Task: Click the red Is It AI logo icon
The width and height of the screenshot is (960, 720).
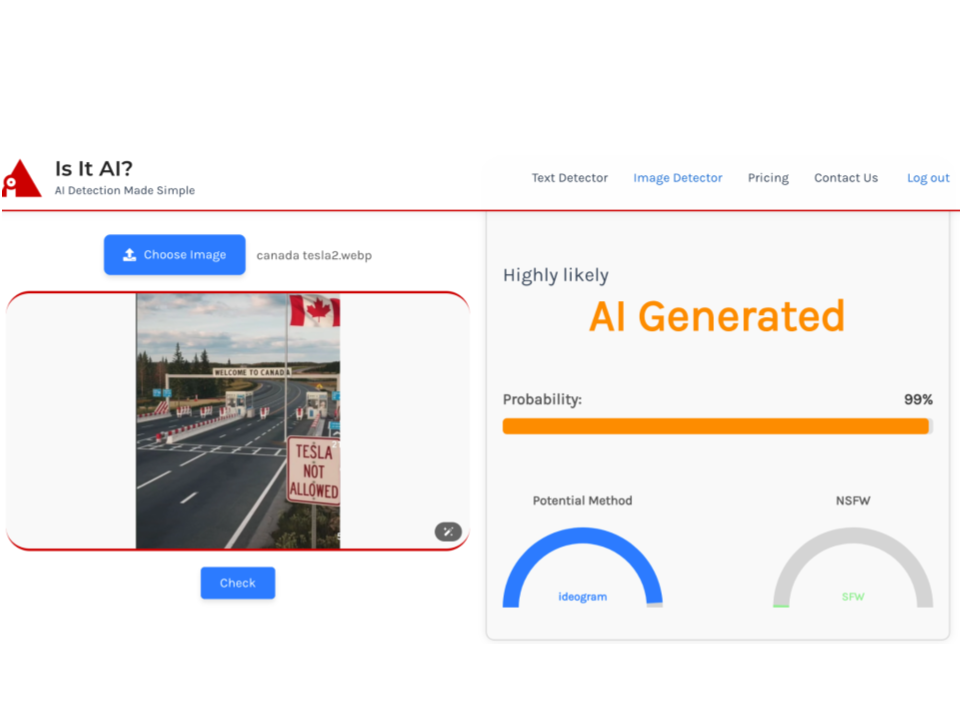Action: (21, 178)
